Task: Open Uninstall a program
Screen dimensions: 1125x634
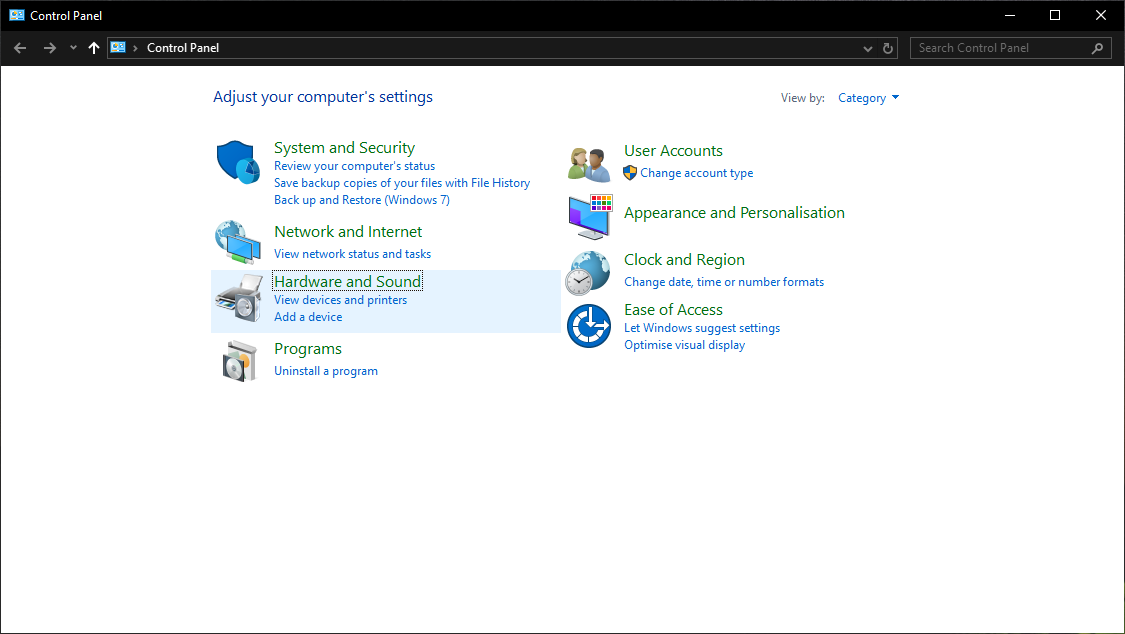Action: 326,370
